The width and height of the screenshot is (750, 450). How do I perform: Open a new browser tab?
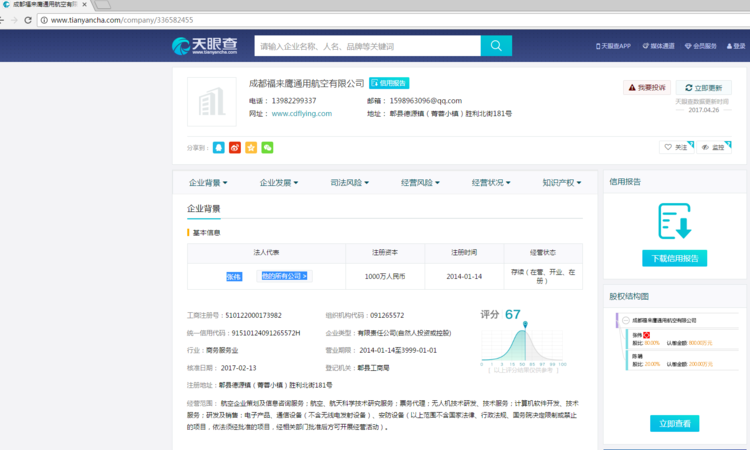point(102,5)
